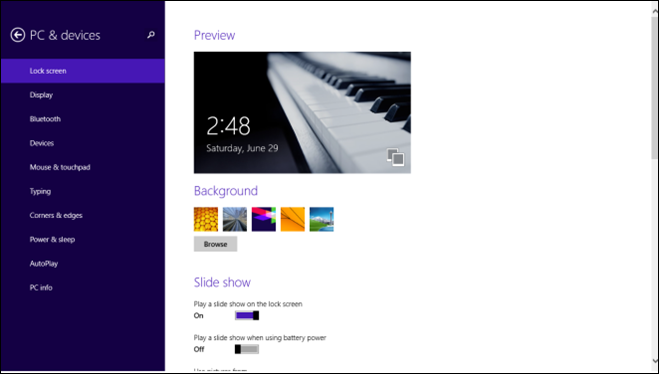Click the scrollbar down arrow
The width and height of the screenshot is (659, 374).
pyautogui.click(x=655, y=361)
